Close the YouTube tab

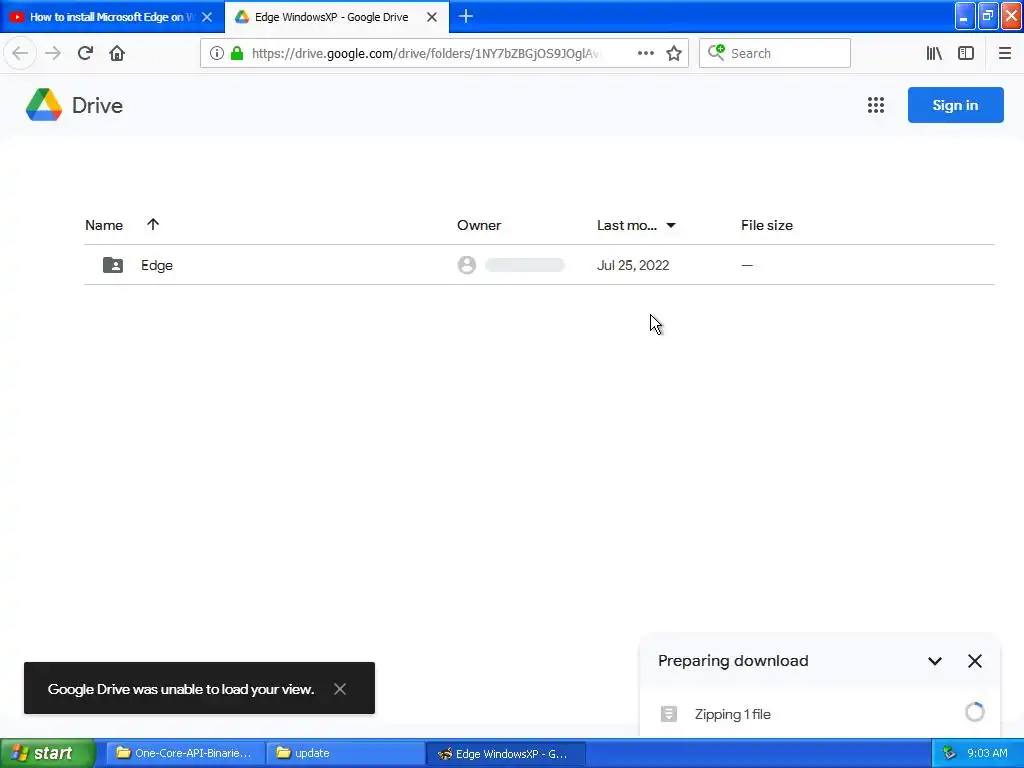click(x=207, y=17)
